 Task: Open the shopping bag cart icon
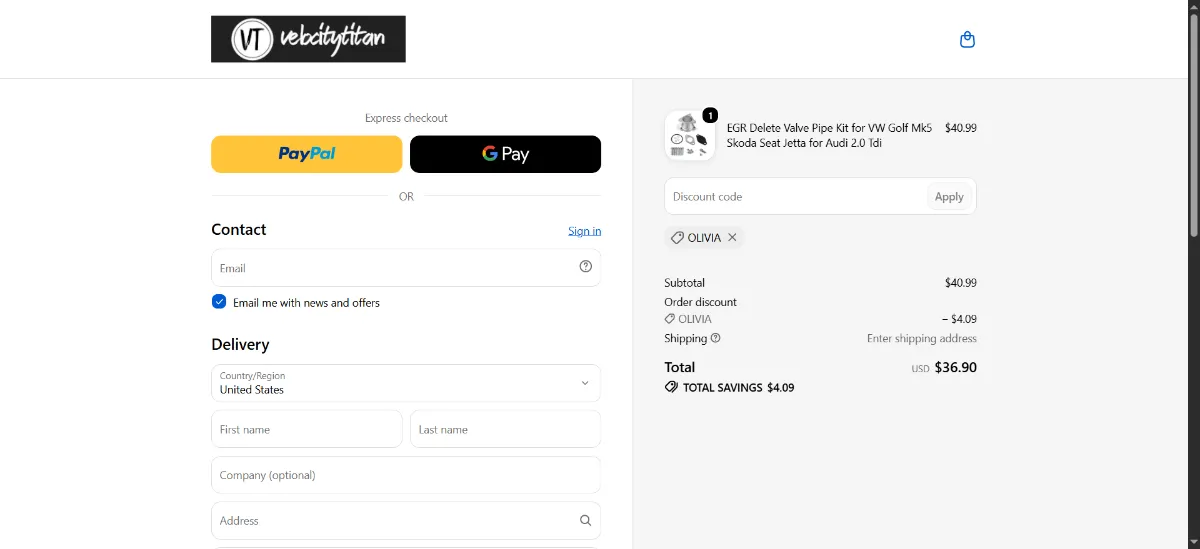[967, 40]
